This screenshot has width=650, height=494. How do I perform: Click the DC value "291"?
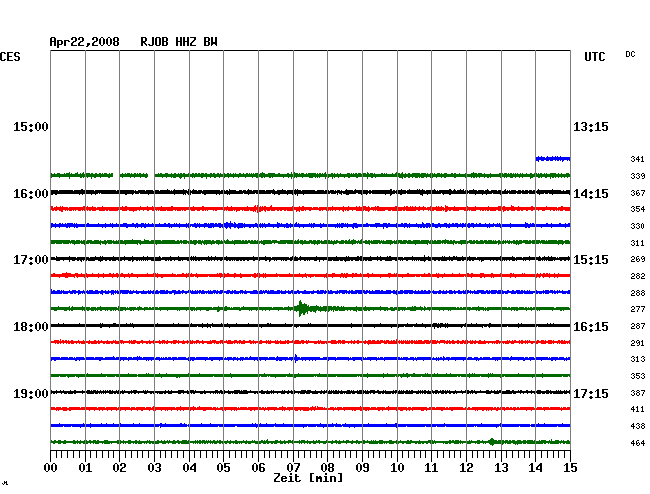coord(638,343)
